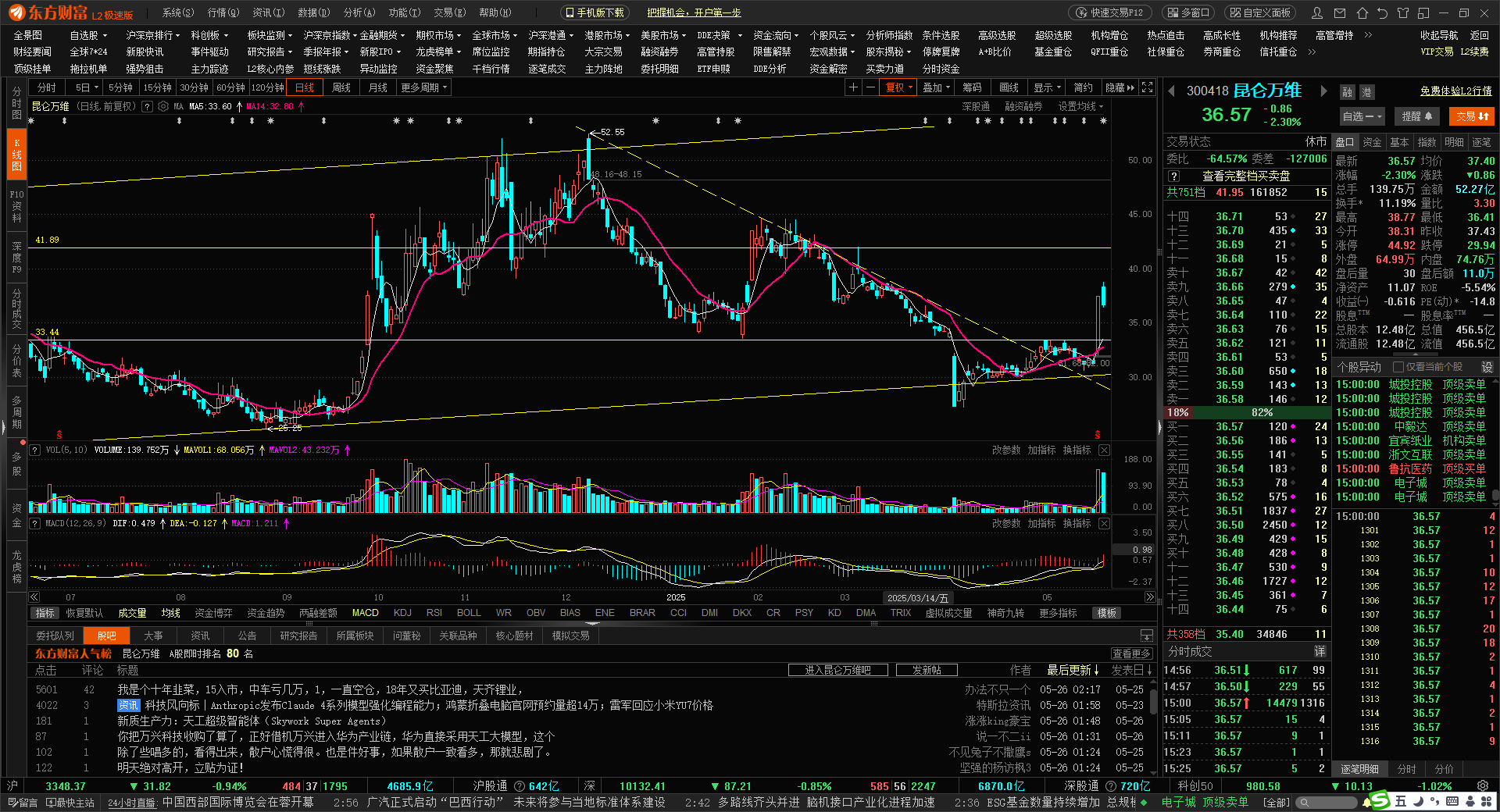Open the skin (shirt) theme icon
The image size is (1500, 812).
click(x=1403, y=12)
